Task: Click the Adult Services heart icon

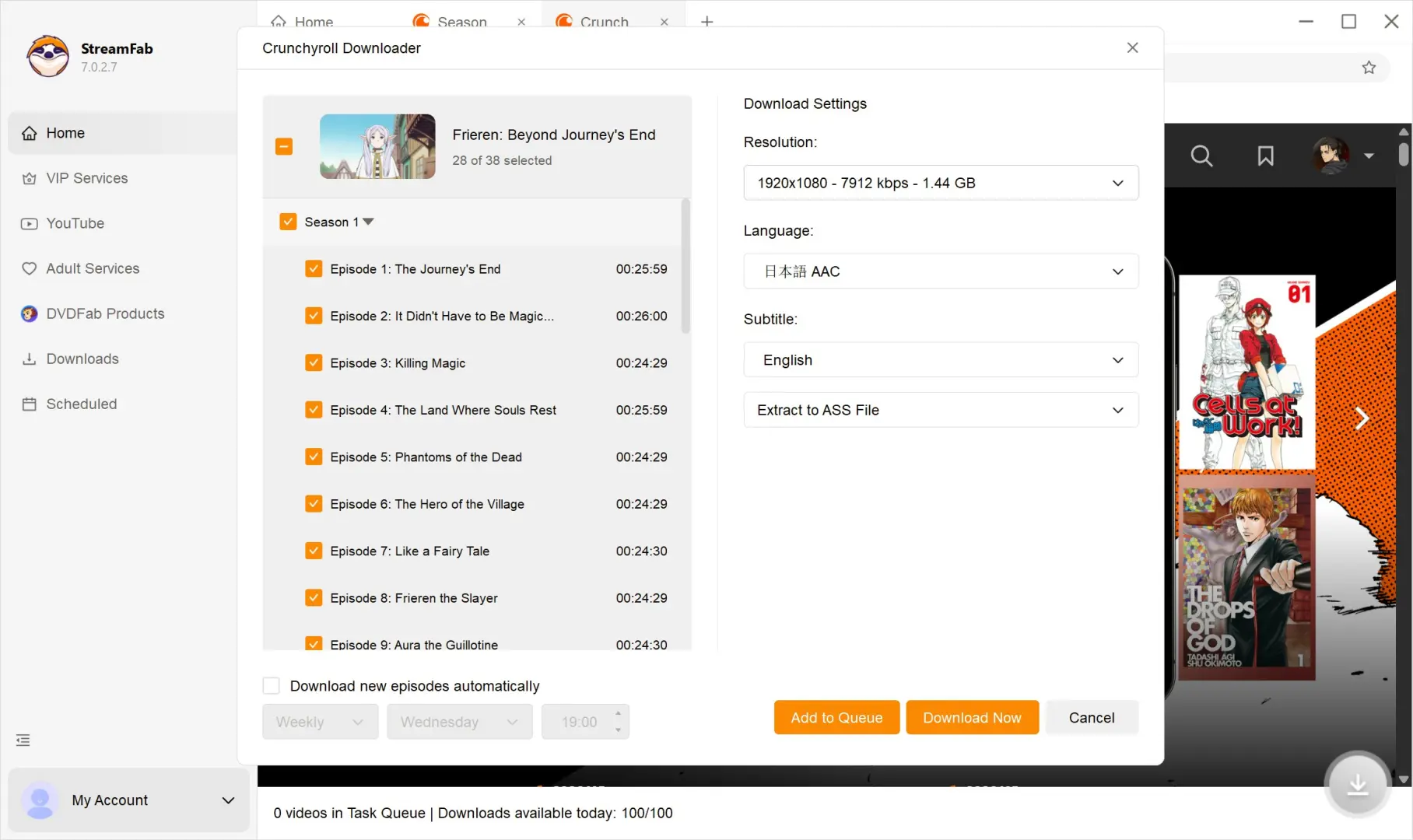Action: [29, 268]
